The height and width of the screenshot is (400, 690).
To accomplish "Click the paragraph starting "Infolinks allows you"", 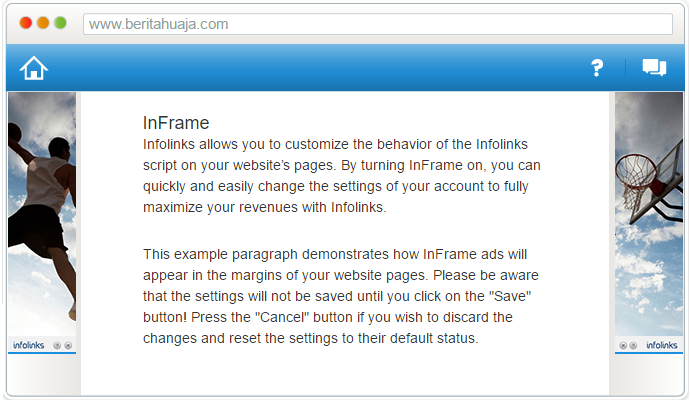I will 342,176.
